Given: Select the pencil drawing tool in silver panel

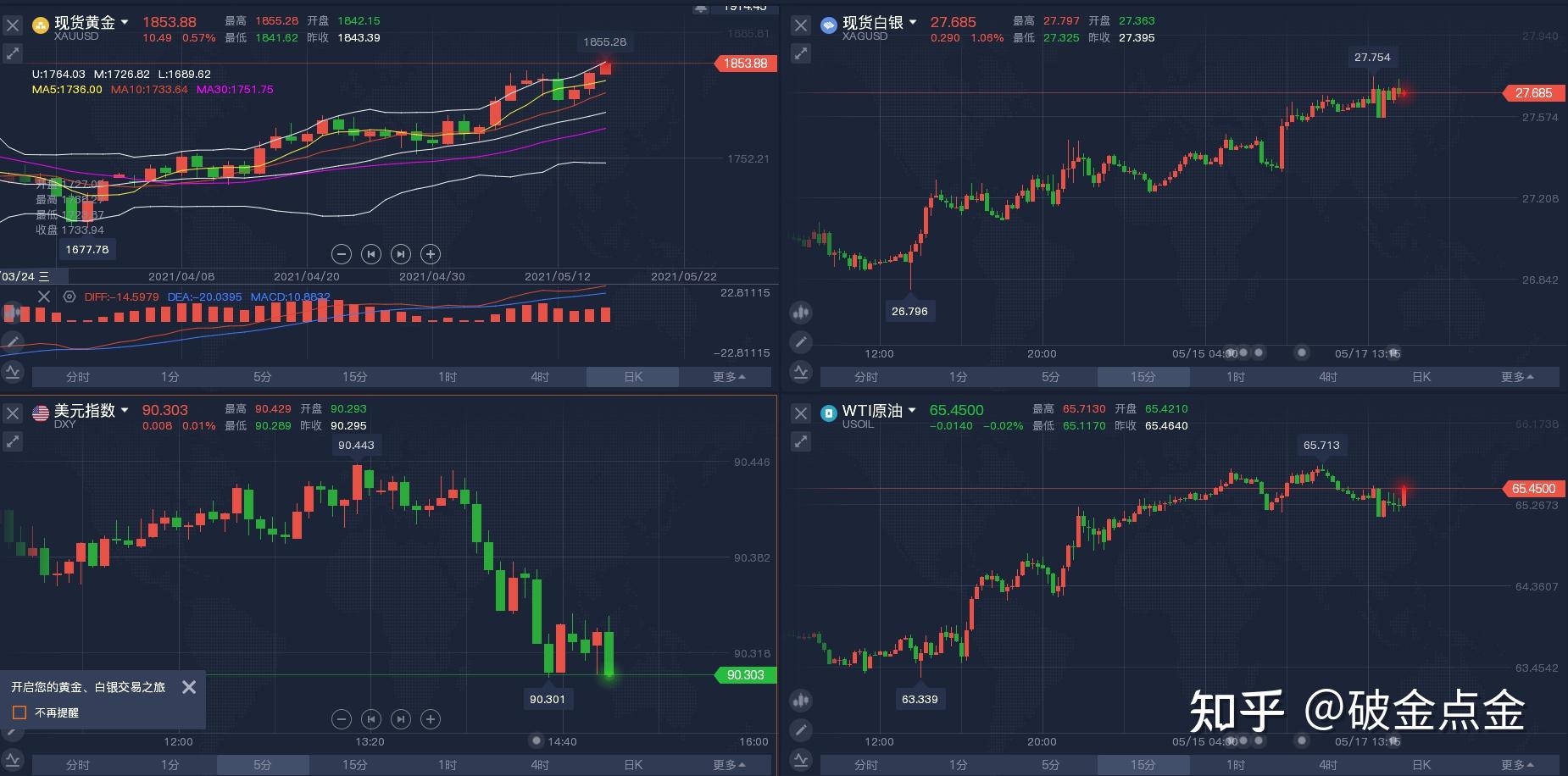Looking at the screenshot, I should click(x=801, y=341).
